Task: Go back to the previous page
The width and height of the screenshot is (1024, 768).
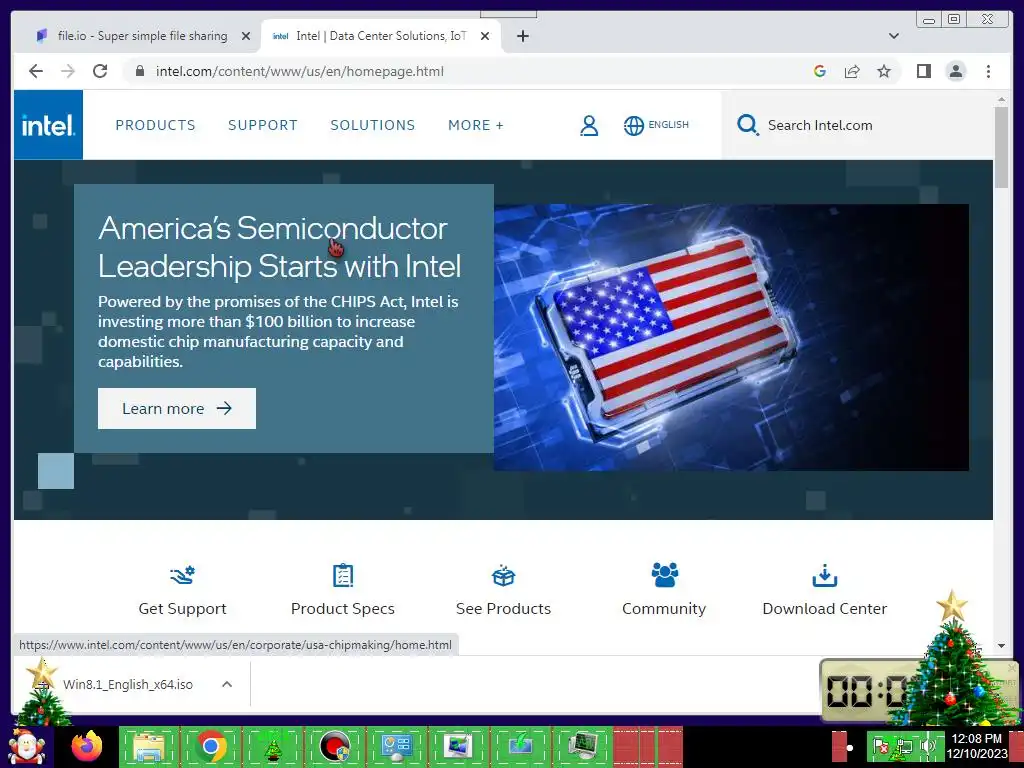Action: 36,71
